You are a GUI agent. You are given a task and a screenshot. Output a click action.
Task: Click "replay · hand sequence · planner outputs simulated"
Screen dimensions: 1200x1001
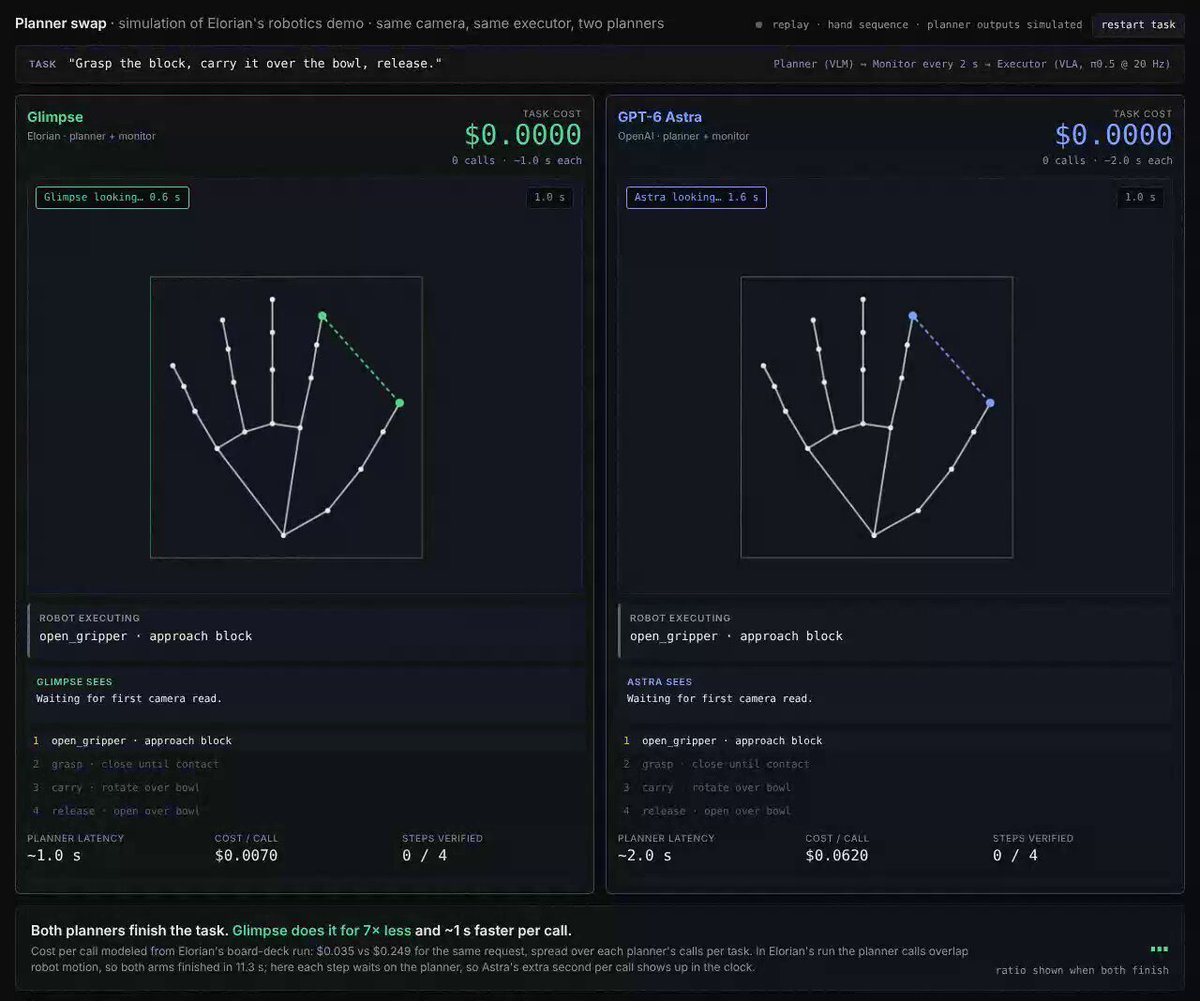(927, 25)
